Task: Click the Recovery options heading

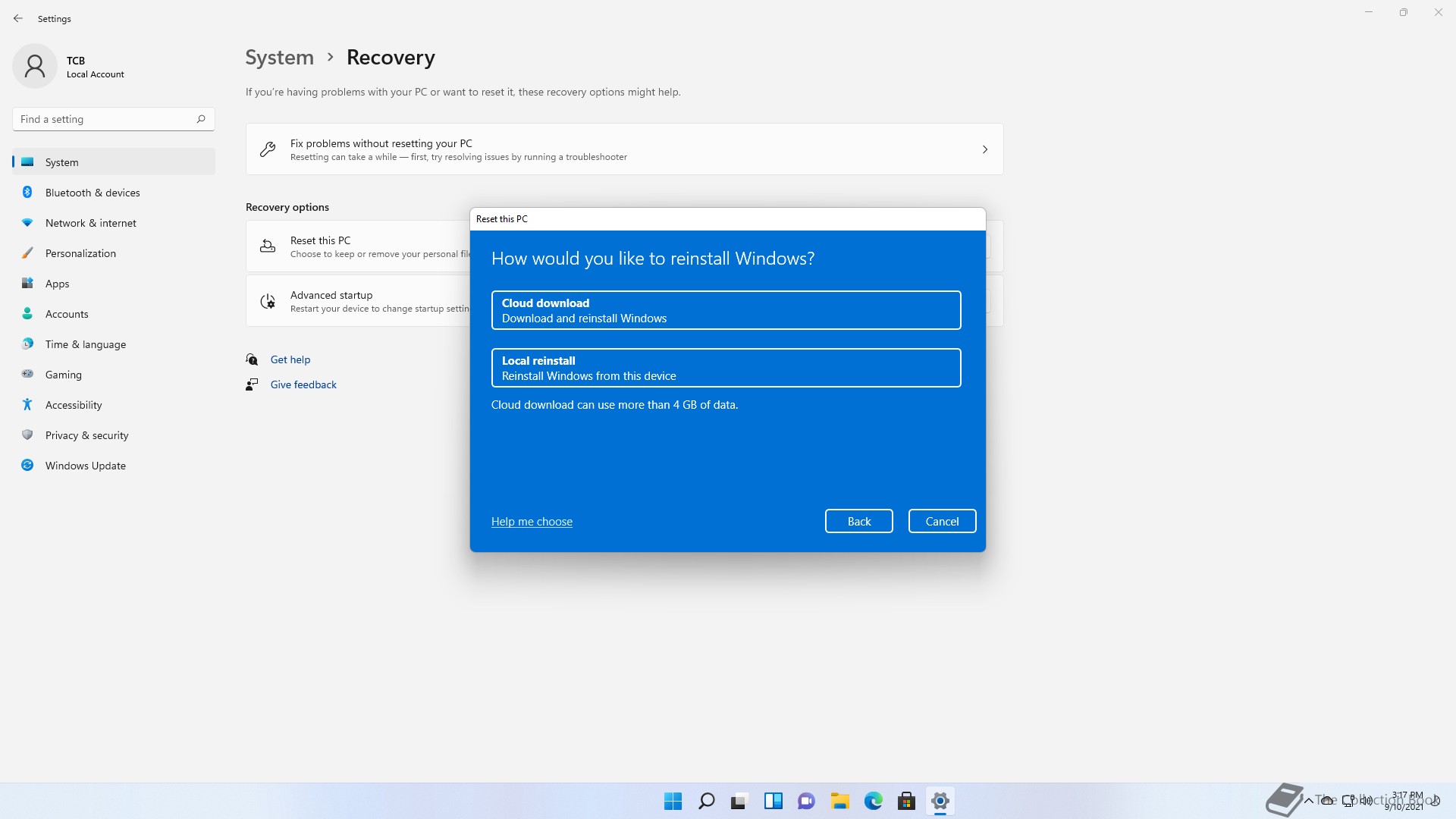Action: pos(287,207)
